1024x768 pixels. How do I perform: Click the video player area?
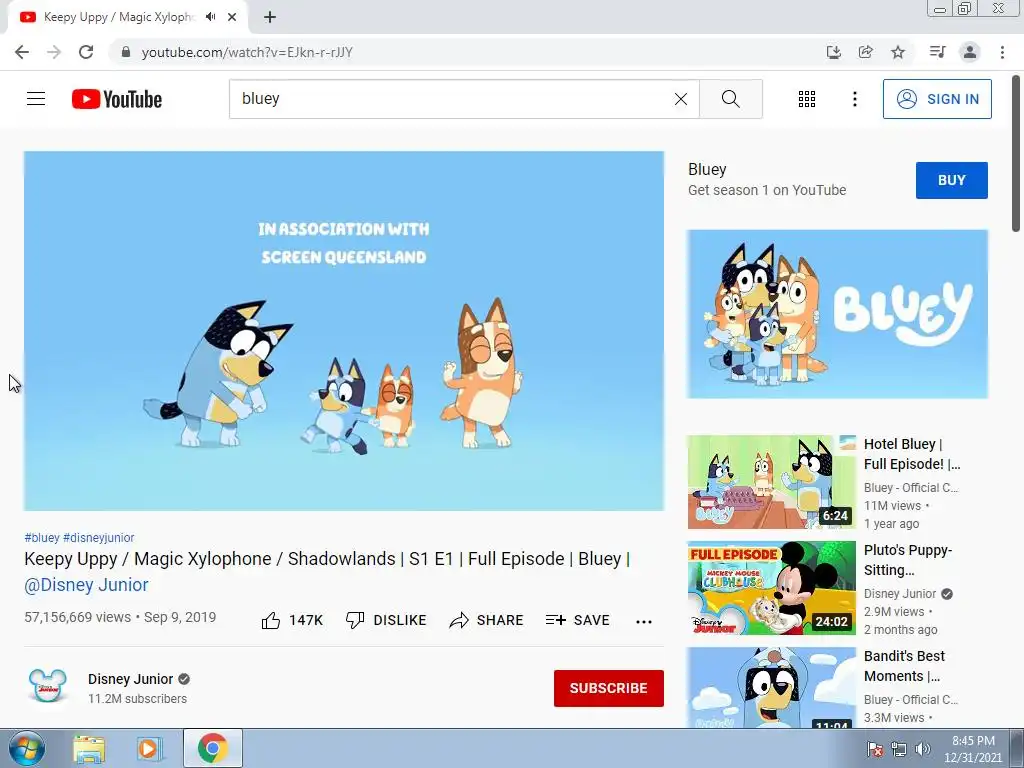[344, 331]
